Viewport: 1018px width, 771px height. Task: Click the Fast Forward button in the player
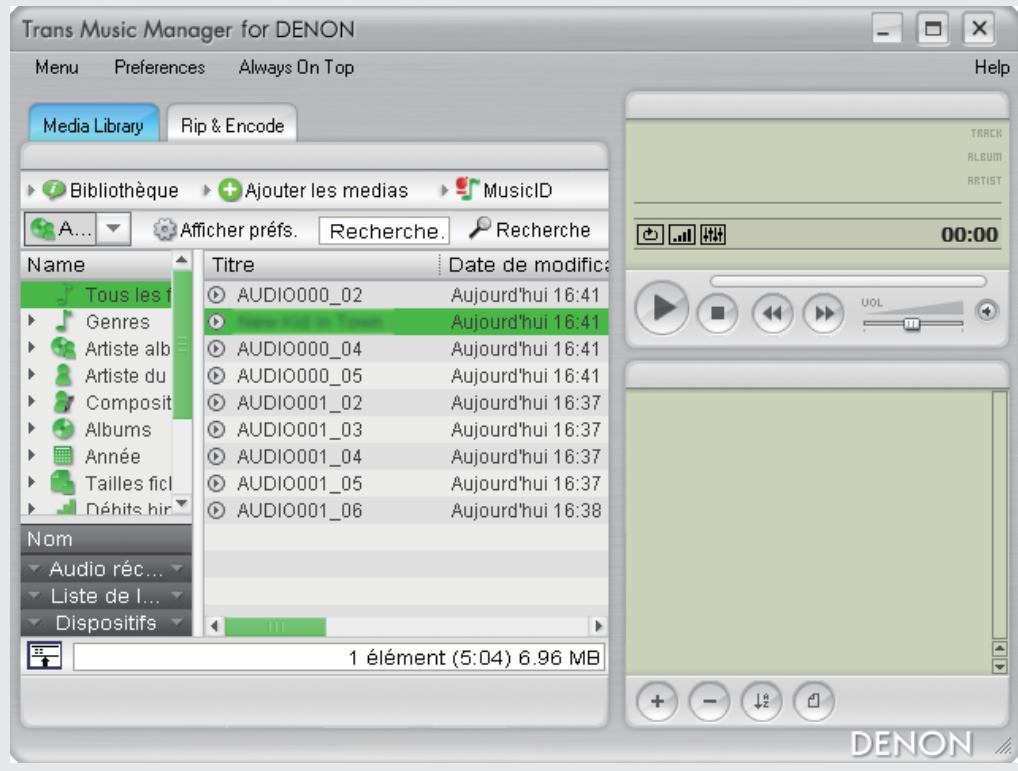point(824,313)
